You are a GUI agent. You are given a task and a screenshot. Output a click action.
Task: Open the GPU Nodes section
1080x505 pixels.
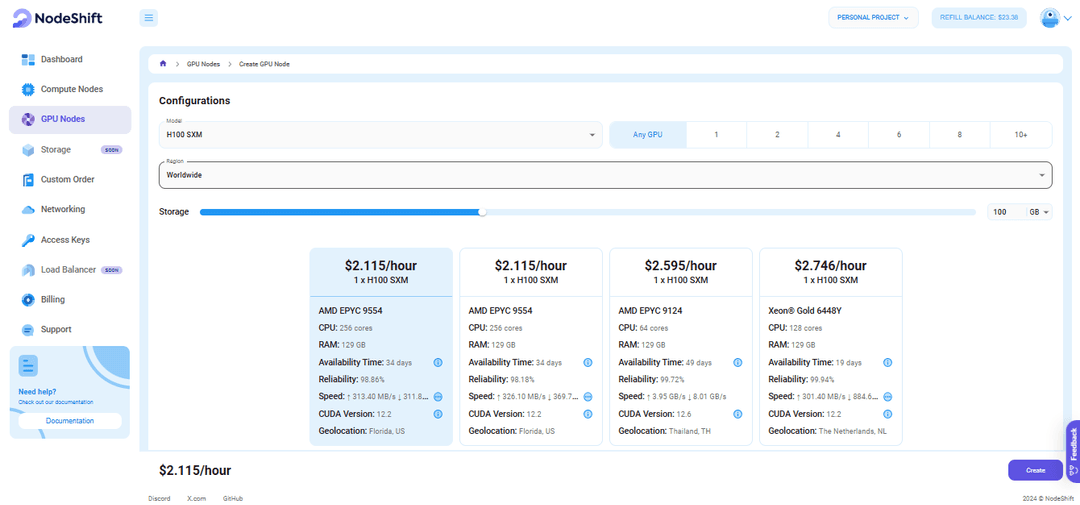click(x=70, y=119)
